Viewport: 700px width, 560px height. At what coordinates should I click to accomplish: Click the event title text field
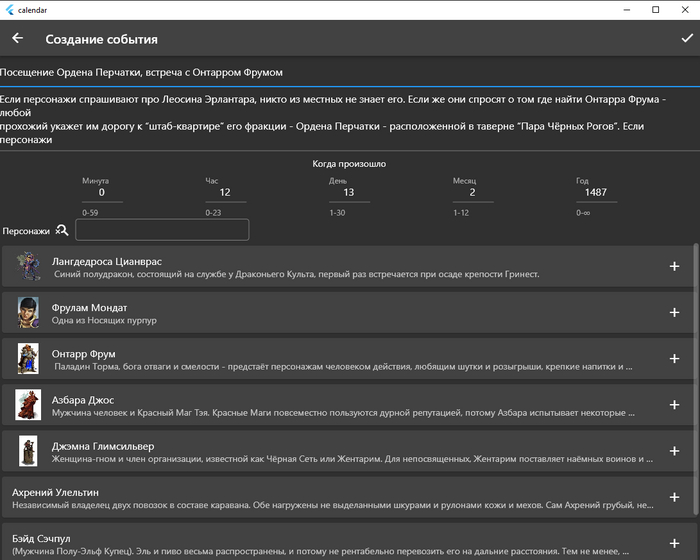click(x=350, y=72)
